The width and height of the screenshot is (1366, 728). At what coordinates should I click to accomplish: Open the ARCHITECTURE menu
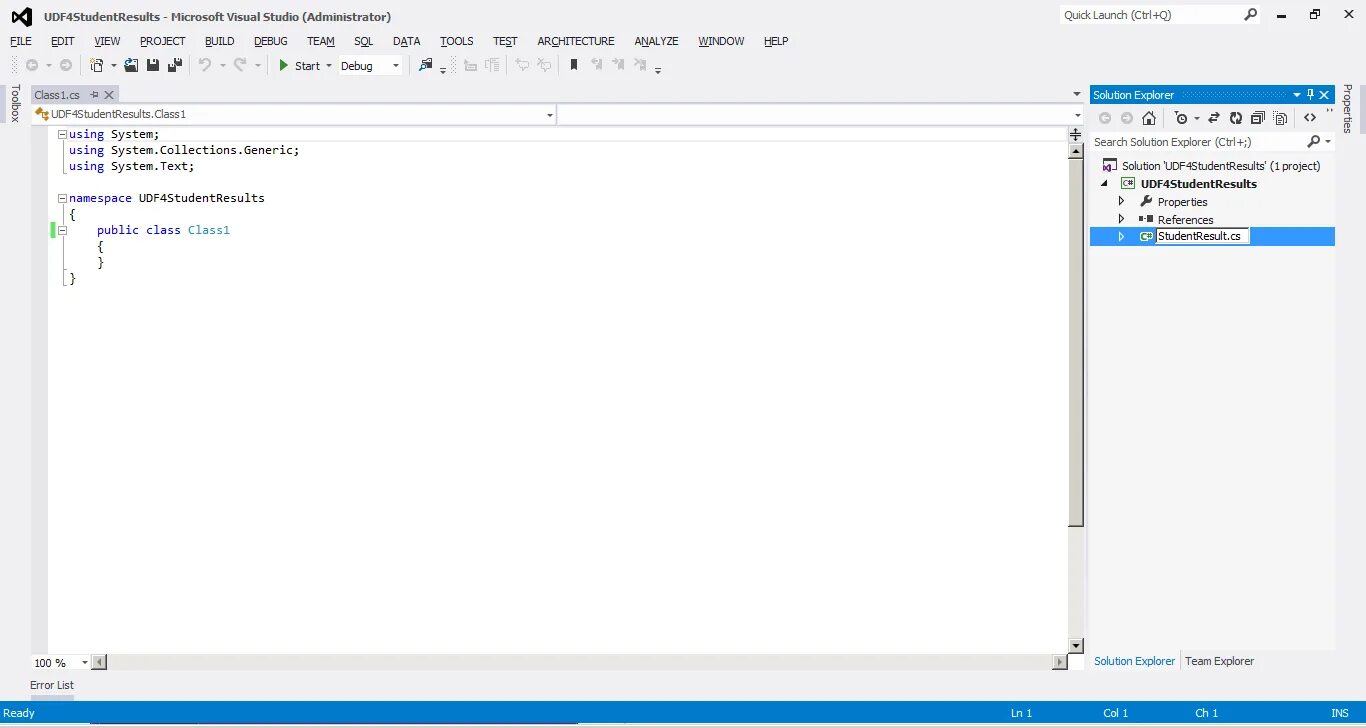click(x=576, y=41)
